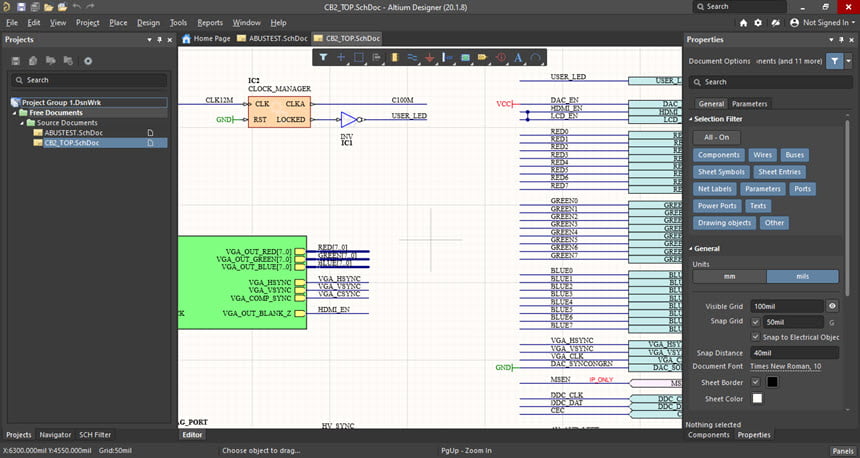Pick the white Sheet Color swatch
Image resolution: width=860 pixels, height=458 pixels.
pyautogui.click(x=757, y=398)
